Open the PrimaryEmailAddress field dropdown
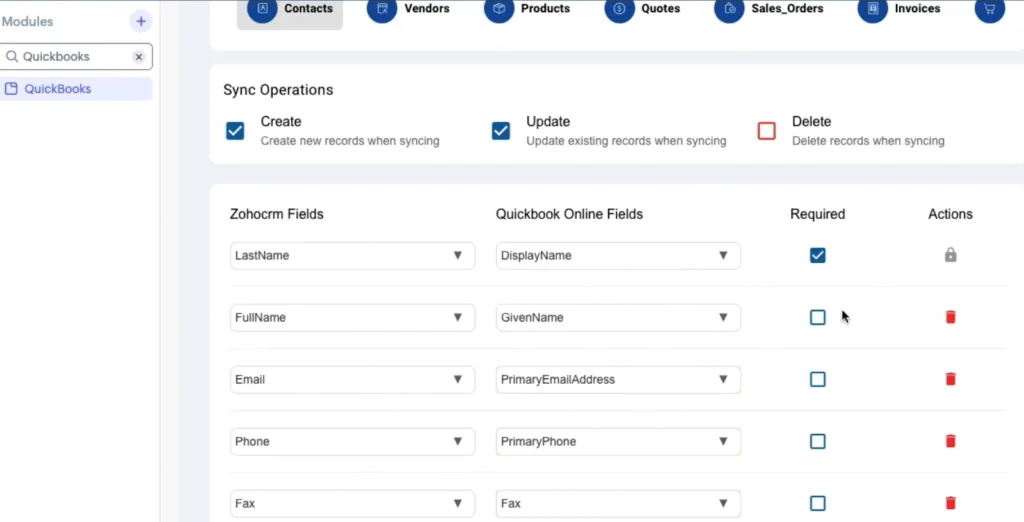 pyautogui.click(x=618, y=380)
